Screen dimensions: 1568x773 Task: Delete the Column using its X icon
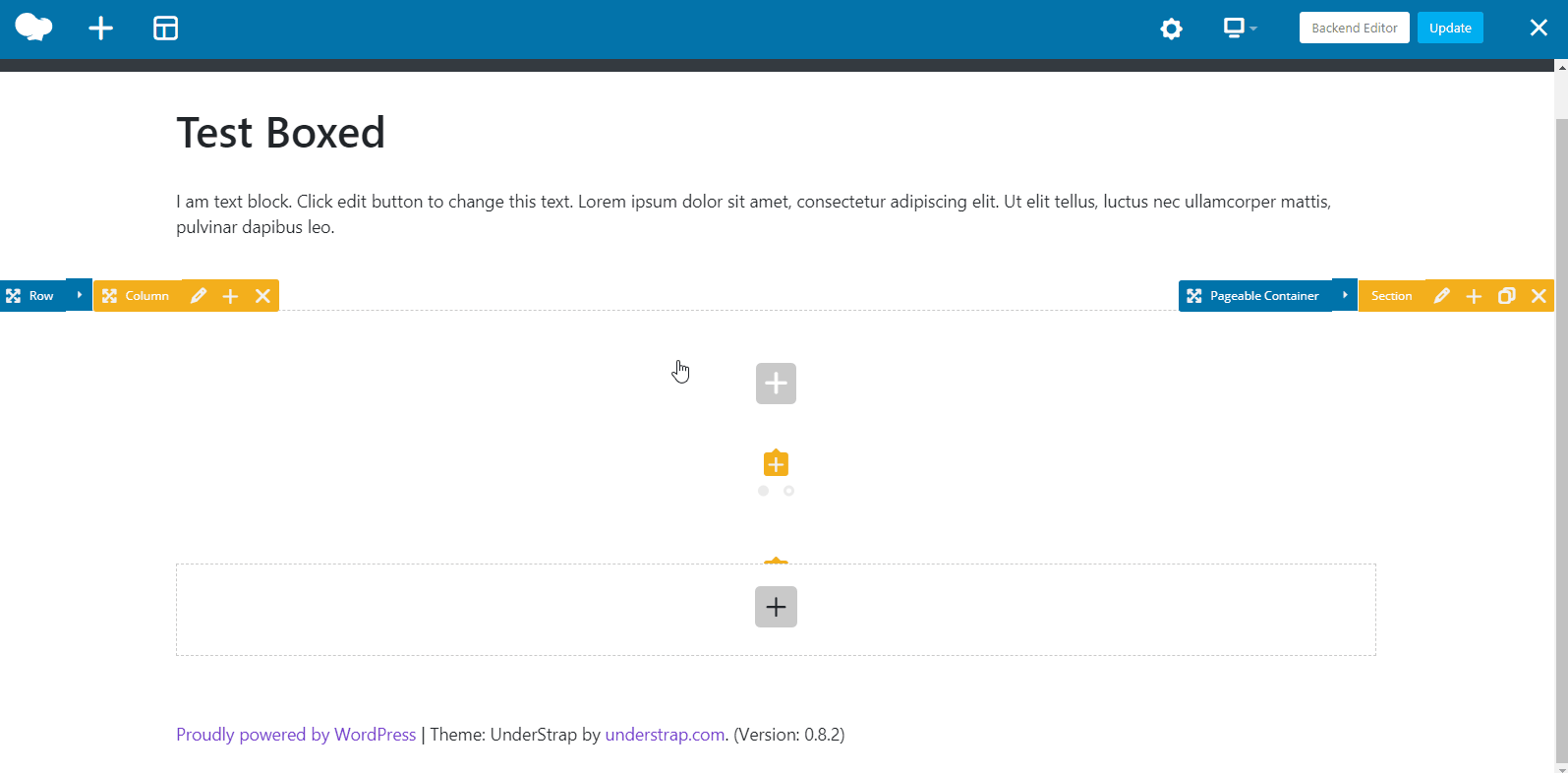click(262, 296)
